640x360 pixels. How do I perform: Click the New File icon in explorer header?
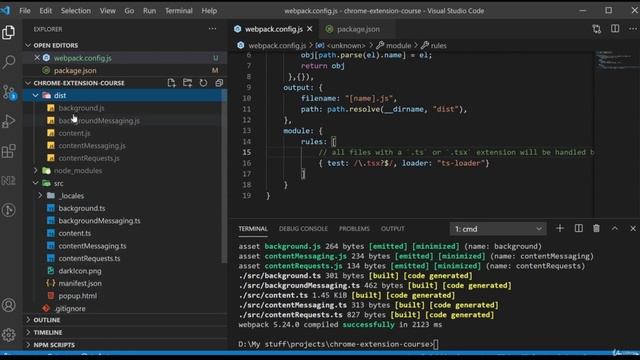tap(171, 83)
